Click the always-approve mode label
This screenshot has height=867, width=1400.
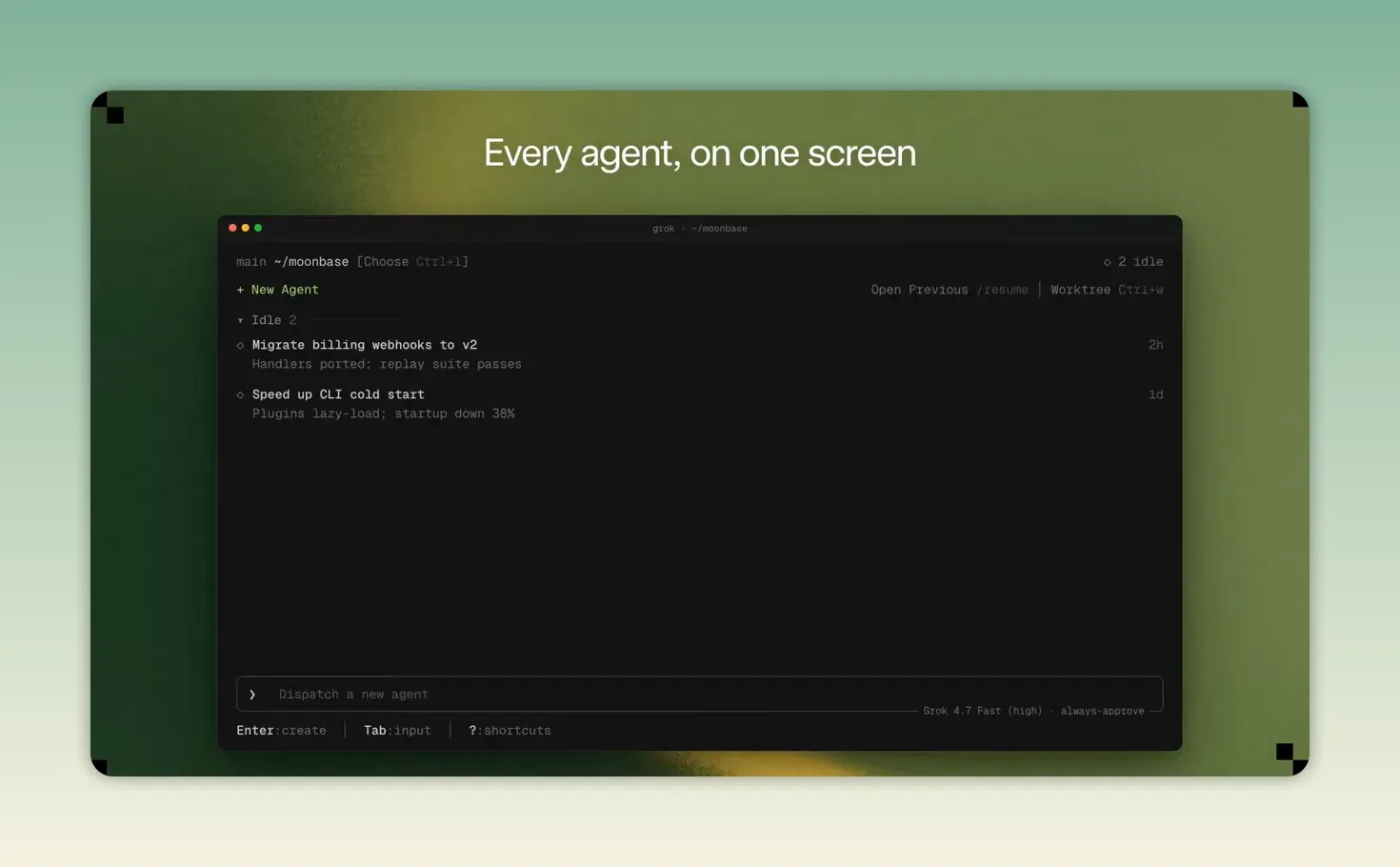(x=1102, y=711)
